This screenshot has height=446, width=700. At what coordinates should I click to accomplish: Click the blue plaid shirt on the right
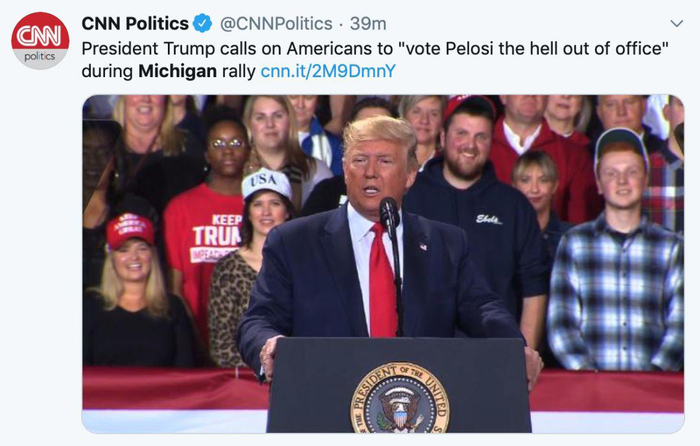tap(614, 285)
